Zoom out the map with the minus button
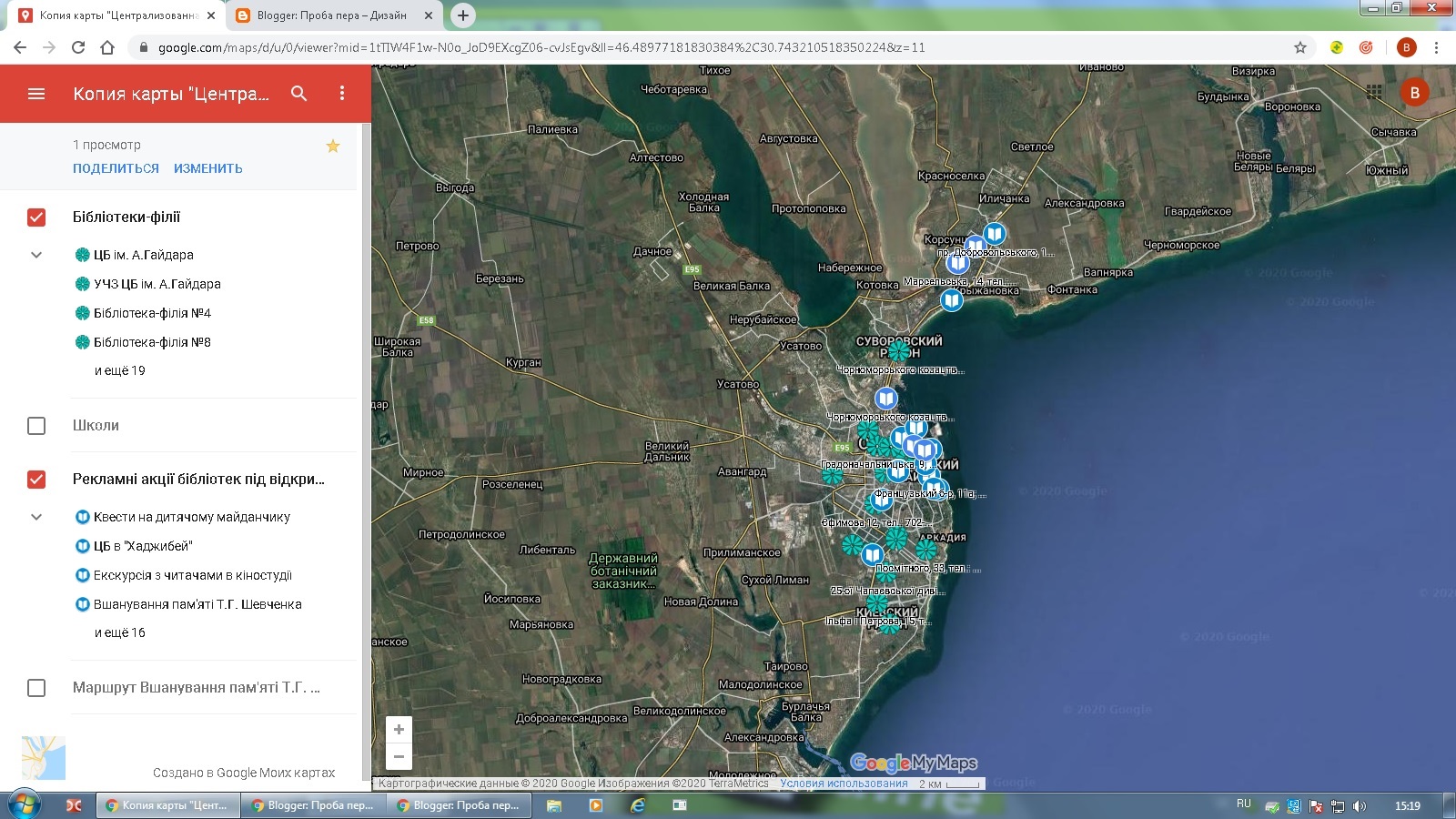Image resolution: width=1456 pixels, height=819 pixels. pyautogui.click(x=399, y=756)
